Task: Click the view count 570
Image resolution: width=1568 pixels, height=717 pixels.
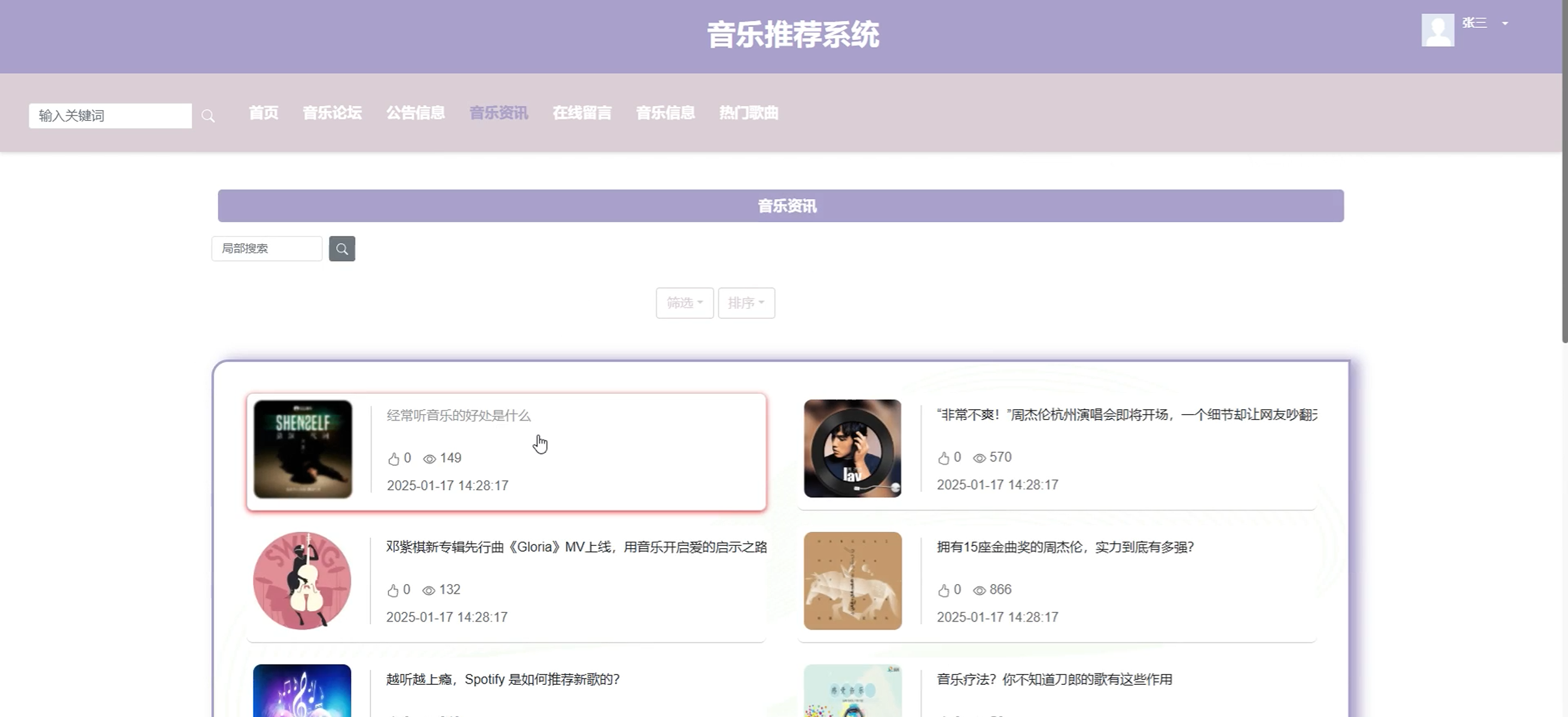Action: pyautogui.click(x=1000, y=458)
